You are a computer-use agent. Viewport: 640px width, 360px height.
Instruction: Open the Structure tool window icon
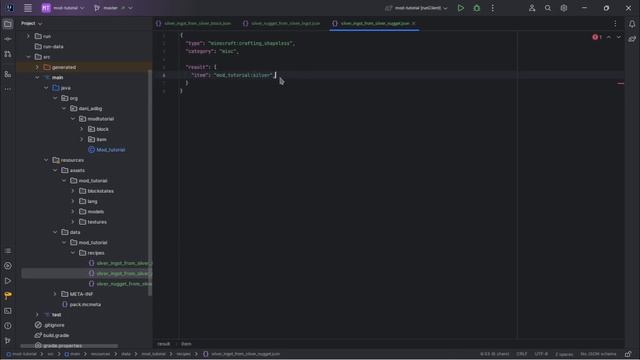(x=8, y=74)
